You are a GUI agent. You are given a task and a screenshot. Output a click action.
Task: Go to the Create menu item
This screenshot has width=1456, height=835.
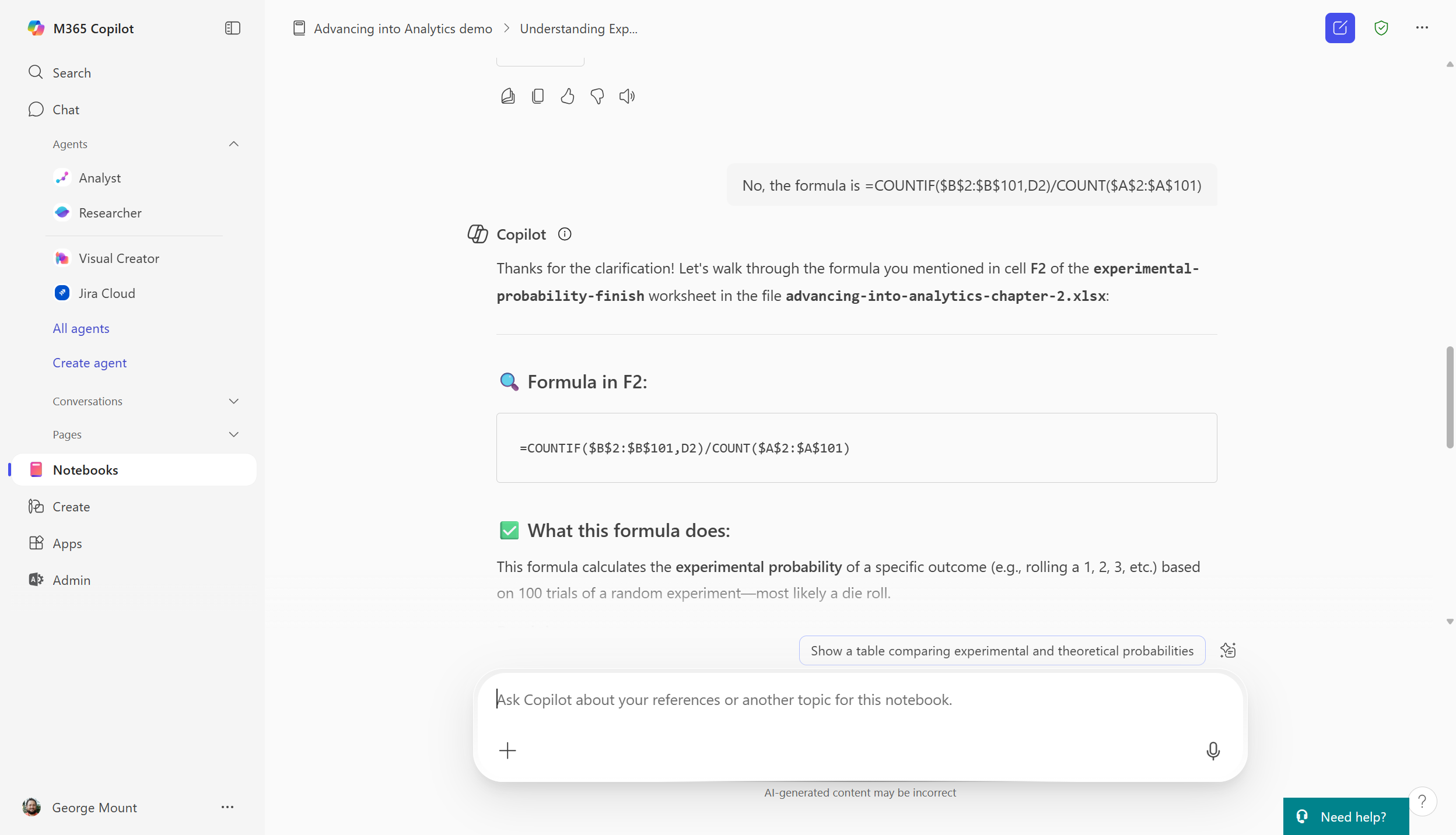[x=71, y=507]
